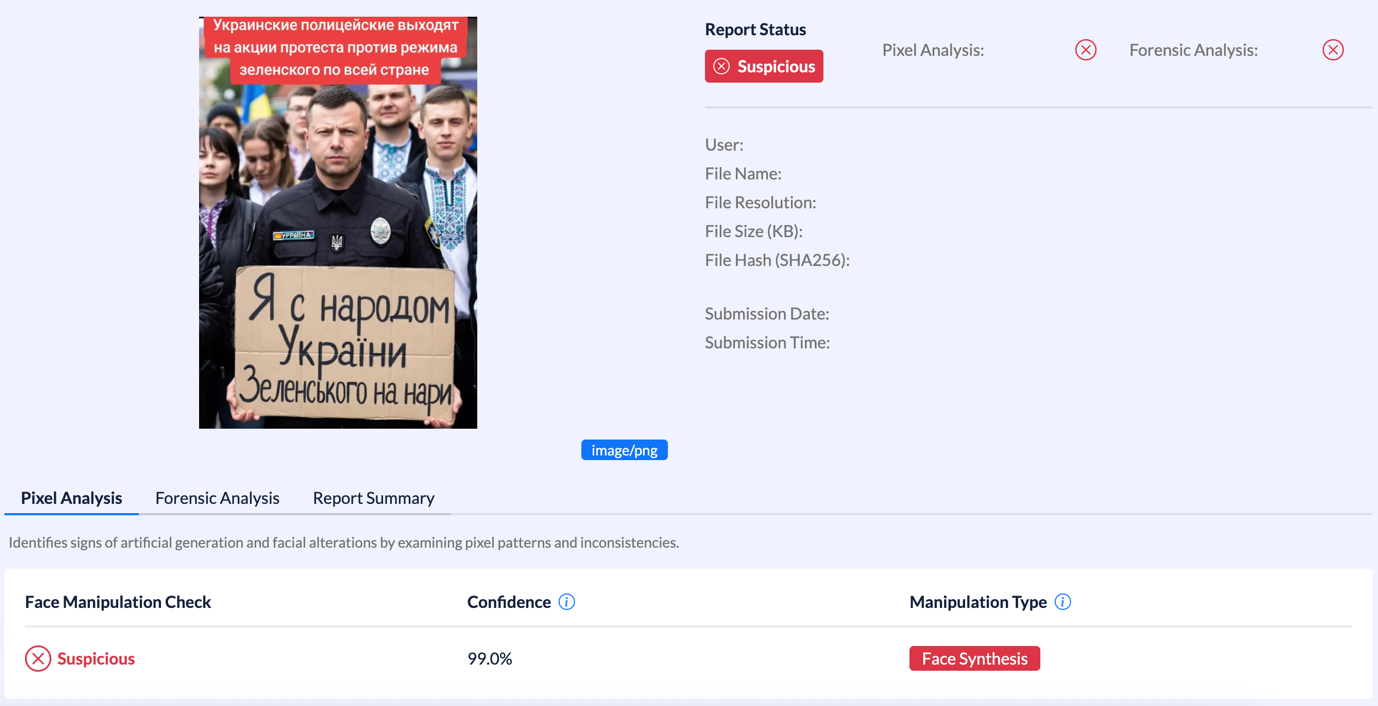1378x706 pixels.
Task: Click the File Name field label
Action: 743,174
